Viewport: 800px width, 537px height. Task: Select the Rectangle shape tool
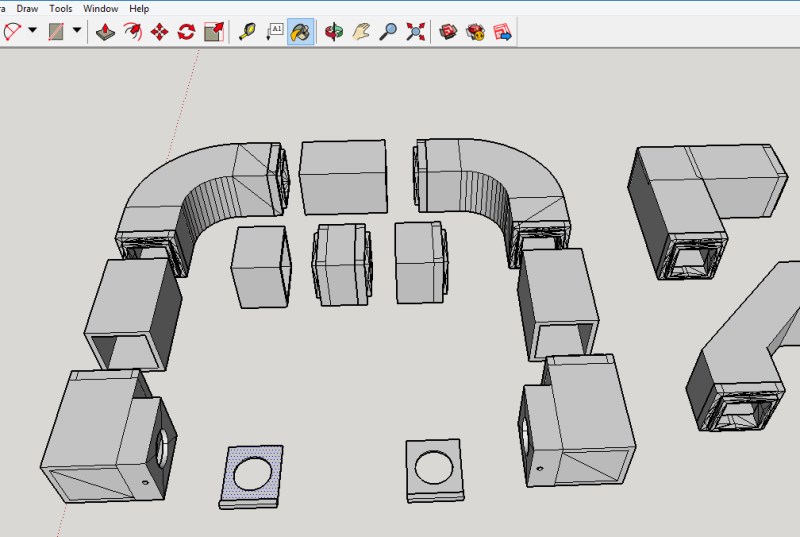click(56, 32)
